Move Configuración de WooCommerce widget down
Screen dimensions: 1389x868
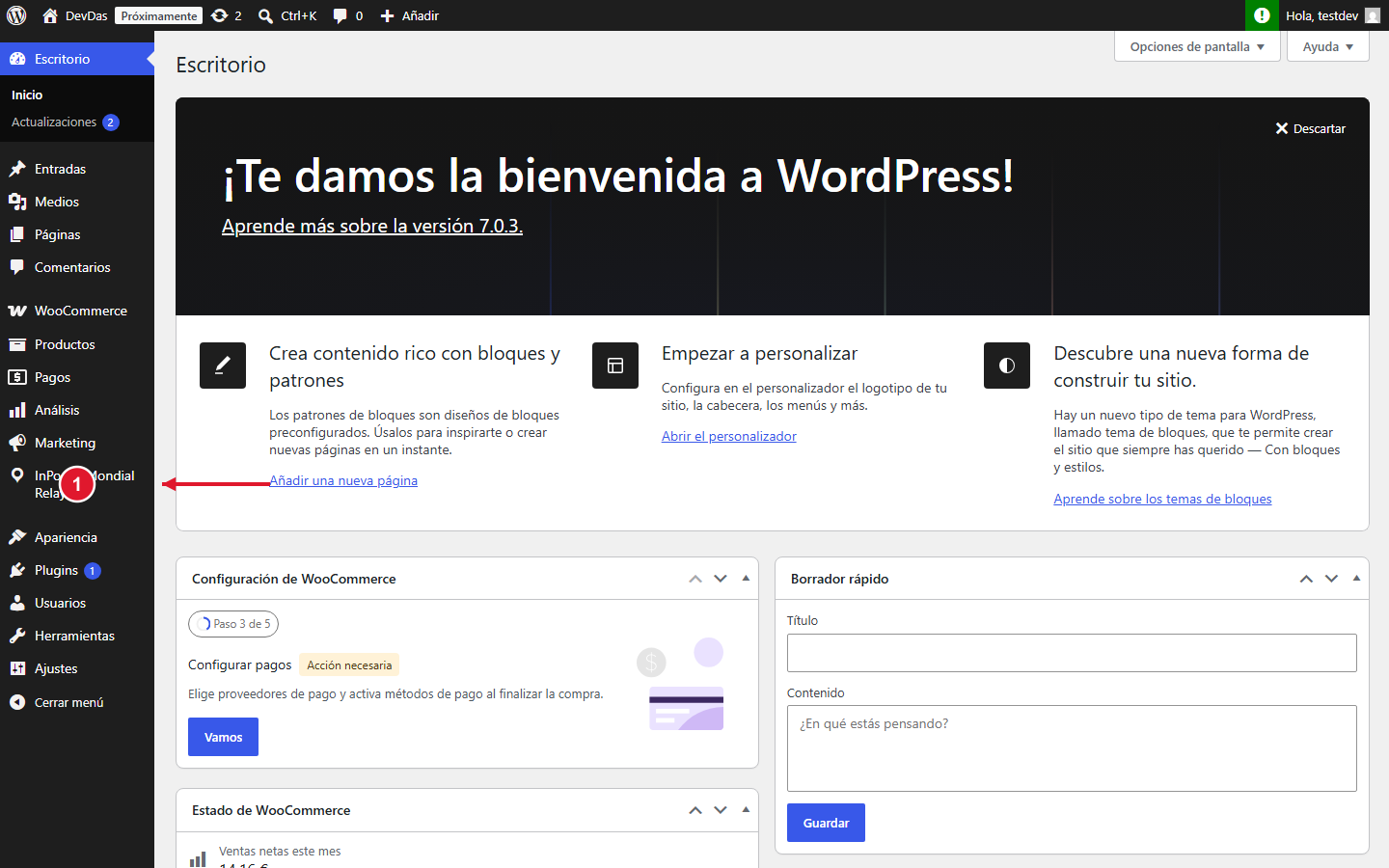721,579
